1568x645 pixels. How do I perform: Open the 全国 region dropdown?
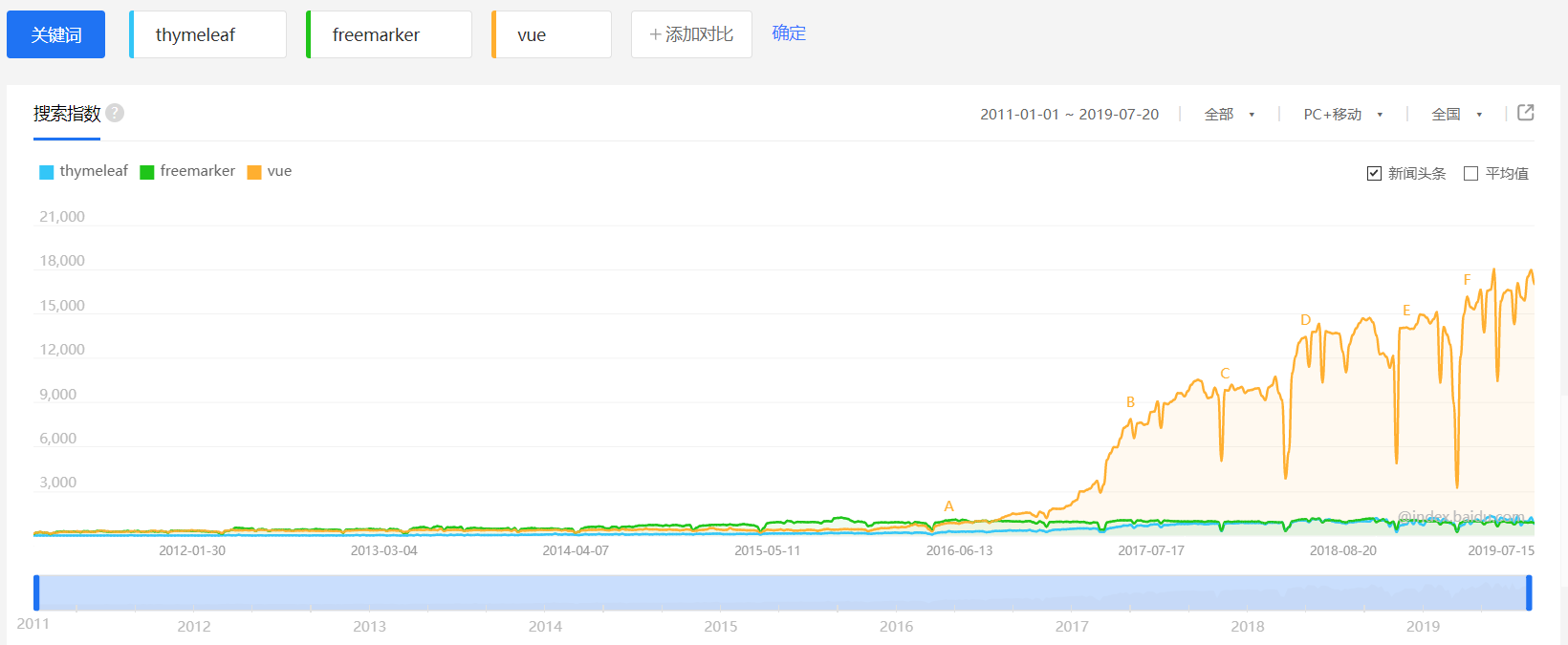click(x=1457, y=115)
